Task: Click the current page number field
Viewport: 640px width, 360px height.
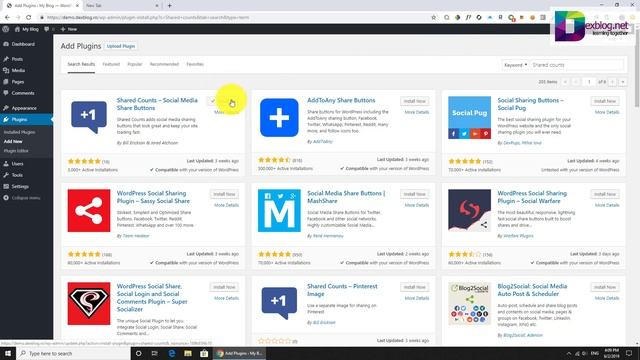Action: click(x=589, y=82)
